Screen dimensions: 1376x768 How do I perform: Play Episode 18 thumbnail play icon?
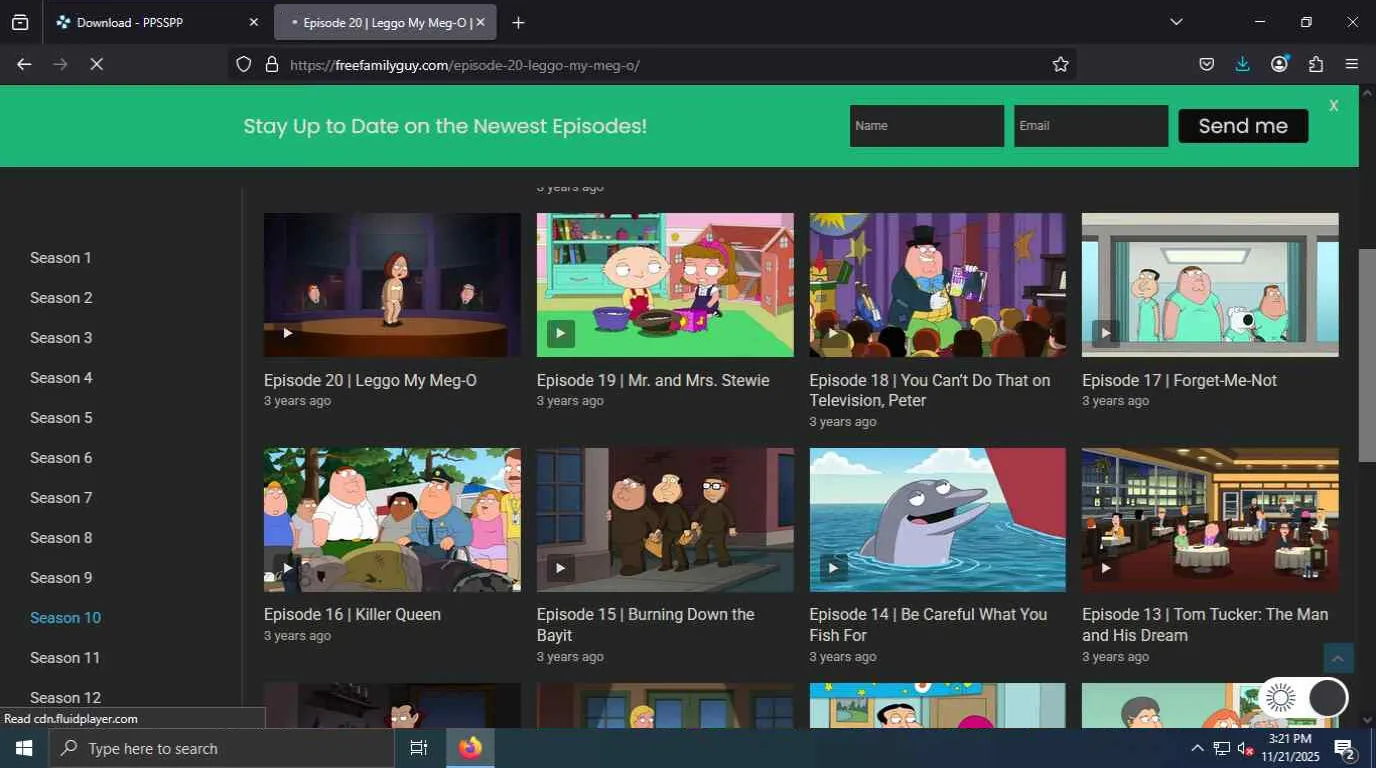click(833, 333)
